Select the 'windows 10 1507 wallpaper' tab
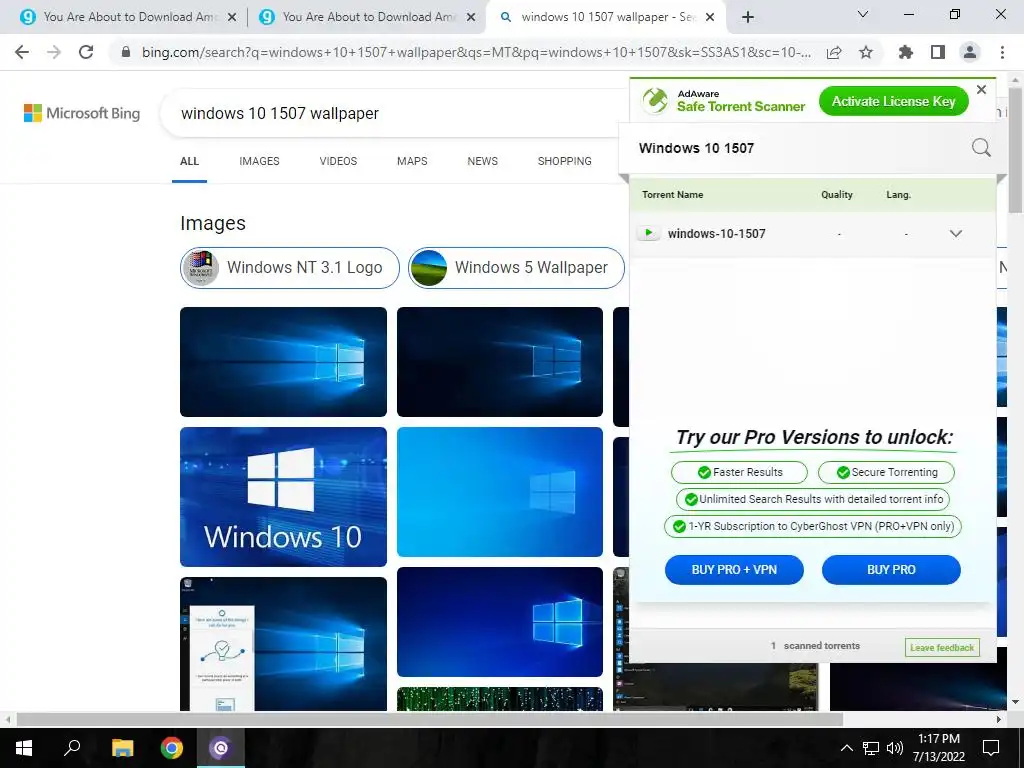The image size is (1024, 768). [605, 17]
